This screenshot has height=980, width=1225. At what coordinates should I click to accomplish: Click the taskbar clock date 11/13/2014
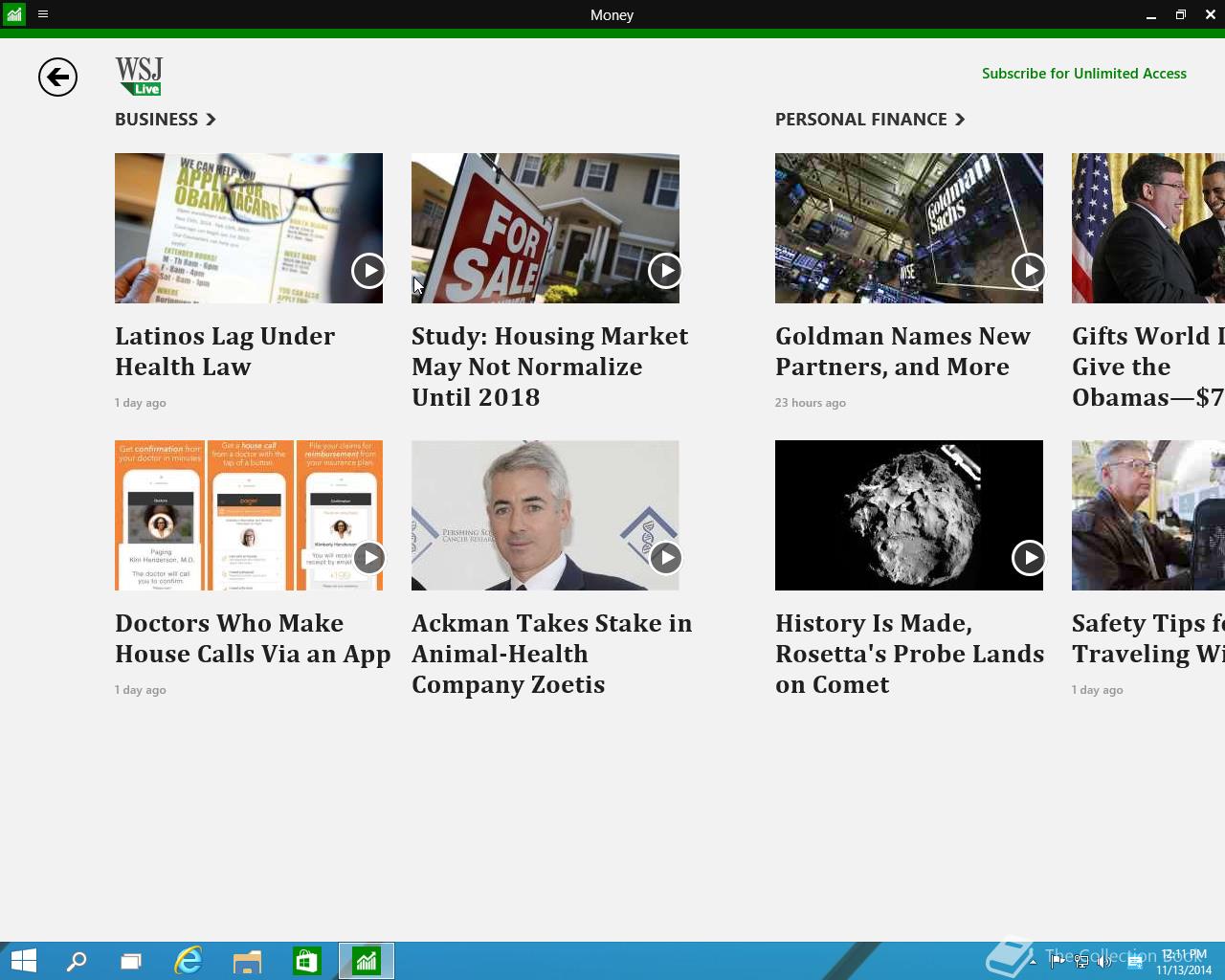click(1184, 969)
